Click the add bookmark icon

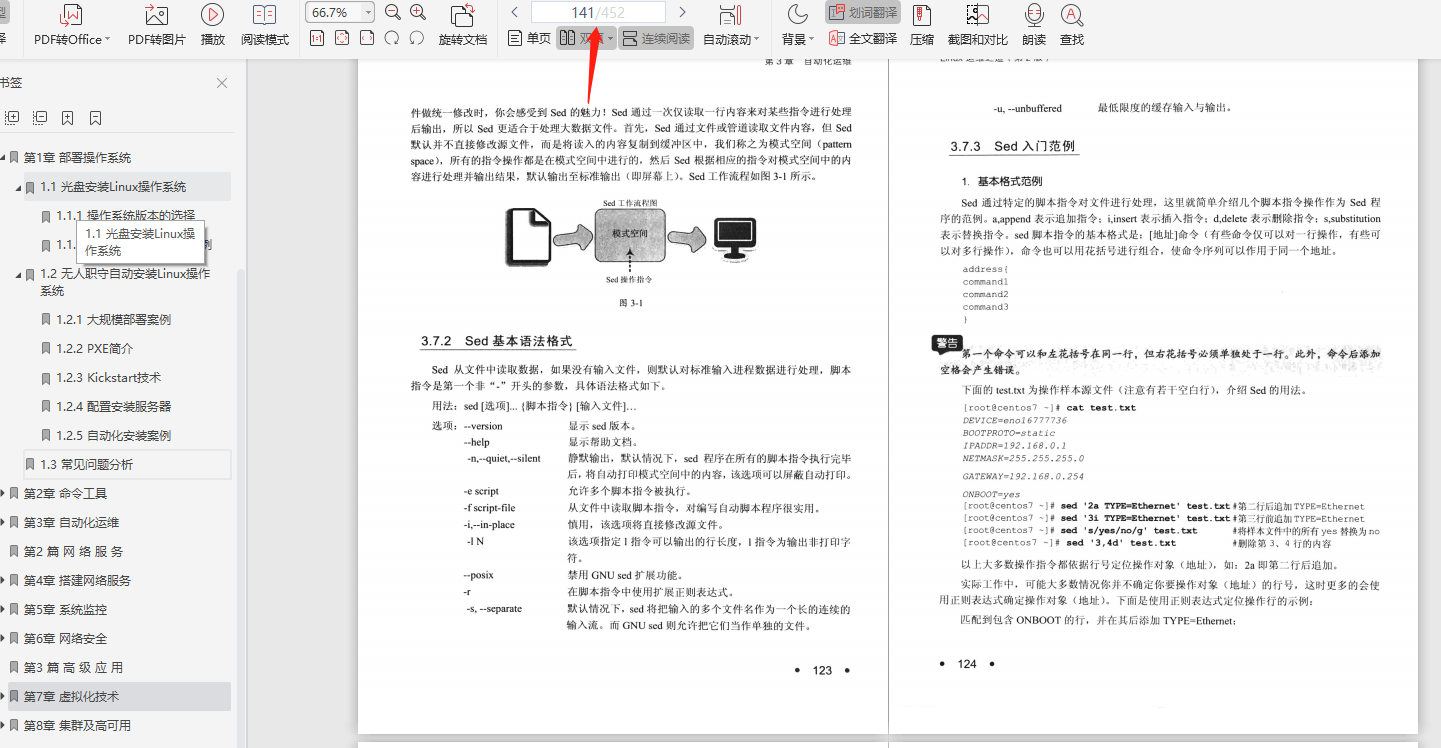[67, 118]
